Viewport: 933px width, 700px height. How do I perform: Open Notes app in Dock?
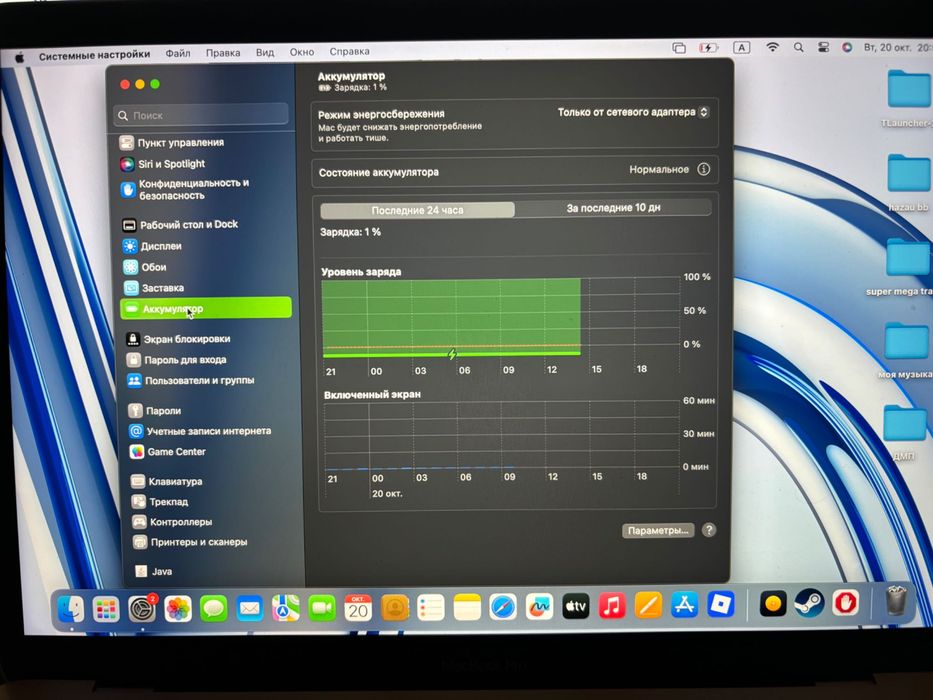click(467, 607)
